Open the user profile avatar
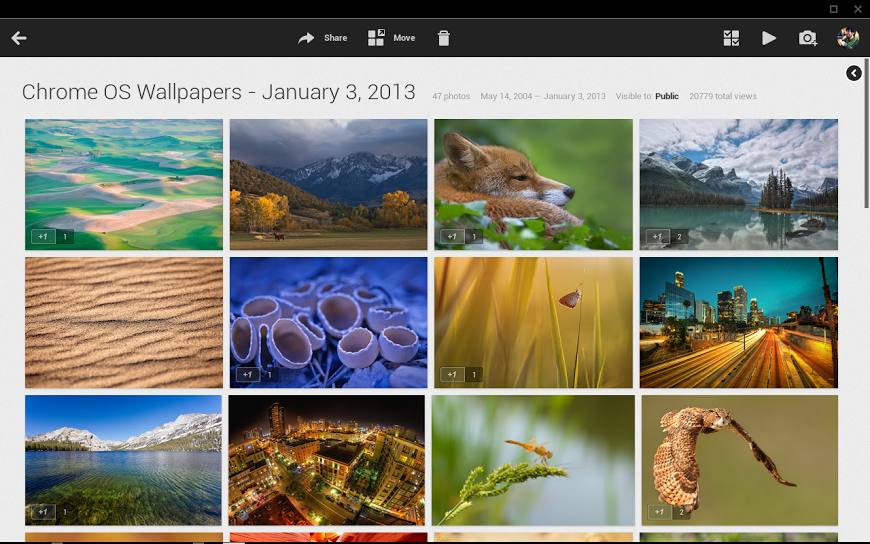The width and height of the screenshot is (870, 544). pyautogui.click(x=847, y=38)
